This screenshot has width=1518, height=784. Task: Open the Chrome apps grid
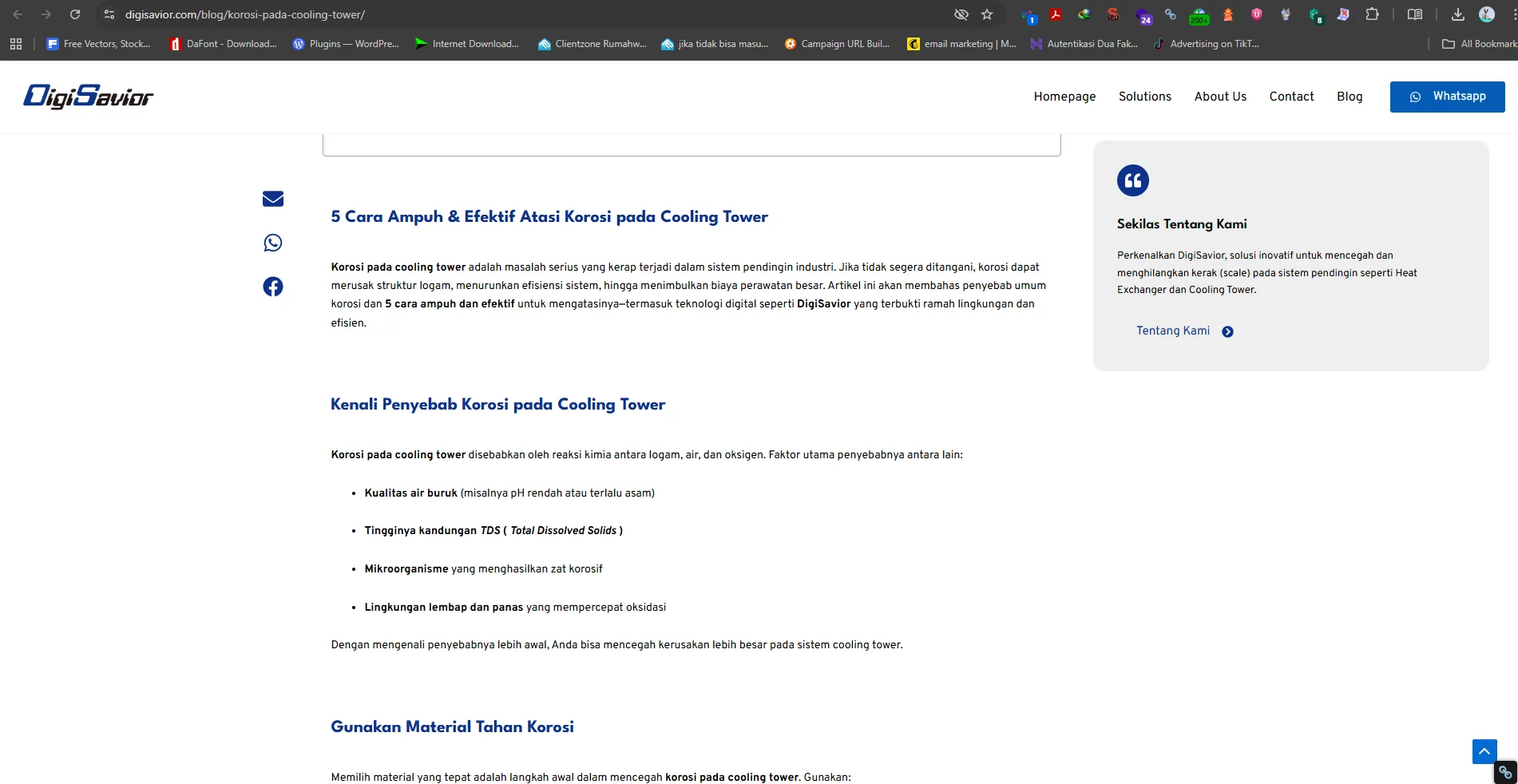16,44
